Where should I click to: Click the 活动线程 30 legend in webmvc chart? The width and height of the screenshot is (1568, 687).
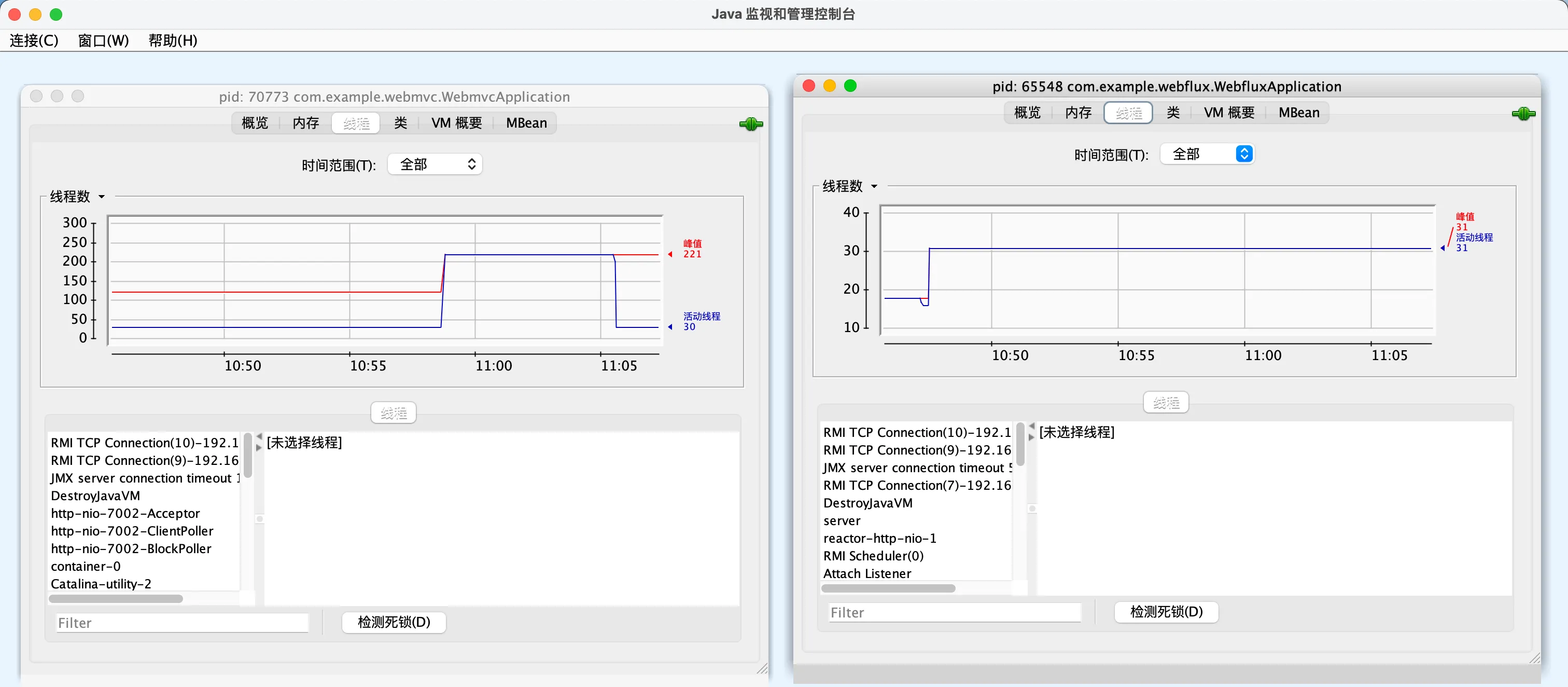(x=701, y=322)
